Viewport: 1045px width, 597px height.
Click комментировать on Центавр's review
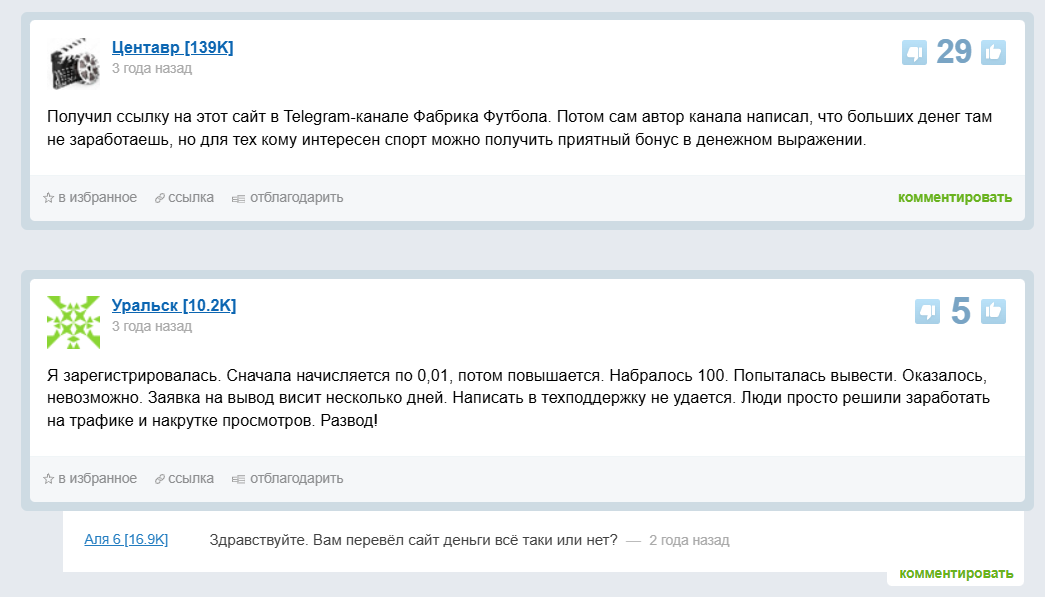pos(954,197)
